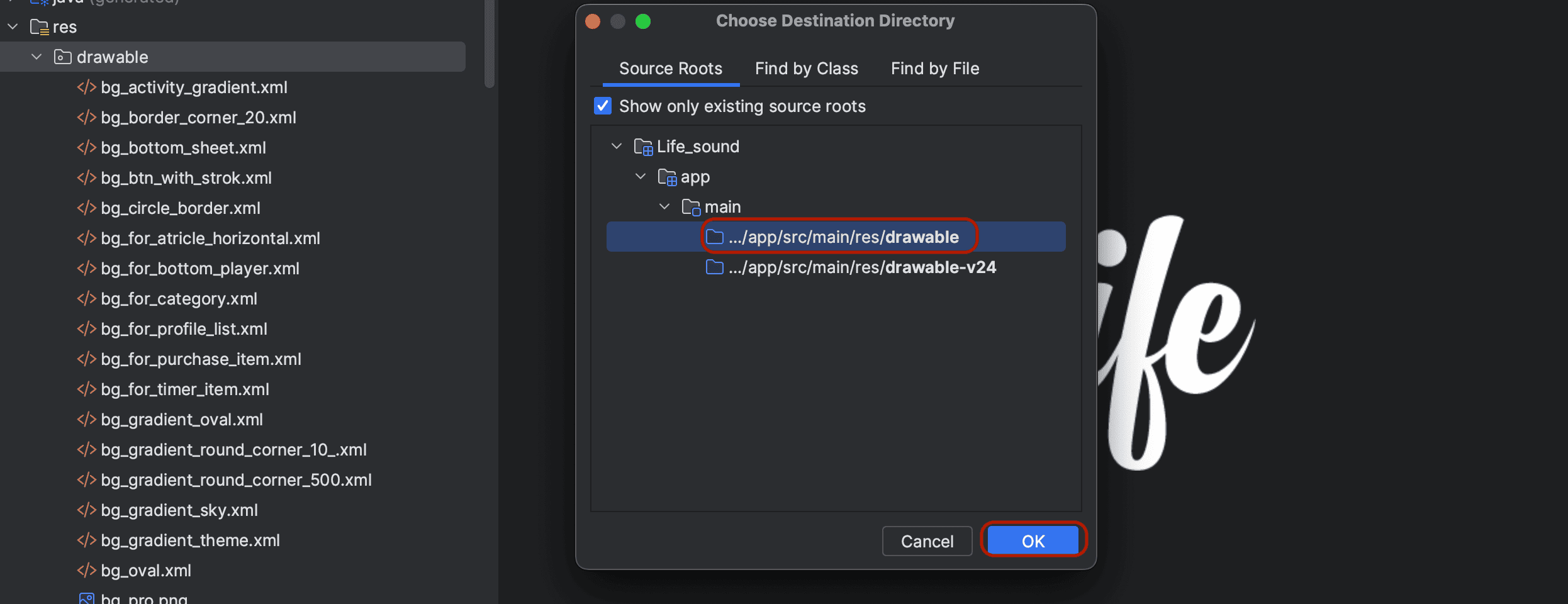Collapse the drawable folder in project tree
Image resolution: width=1568 pixels, height=604 pixels.
click(36, 57)
